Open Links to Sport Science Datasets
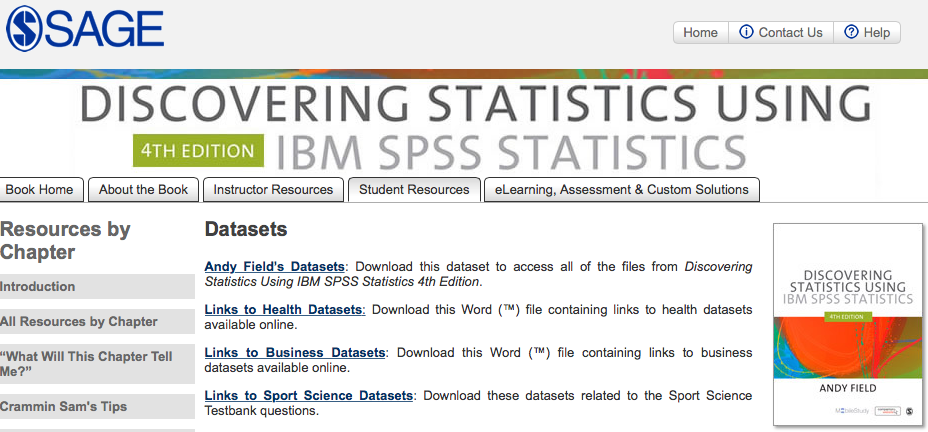The width and height of the screenshot is (928, 432). tap(308, 395)
